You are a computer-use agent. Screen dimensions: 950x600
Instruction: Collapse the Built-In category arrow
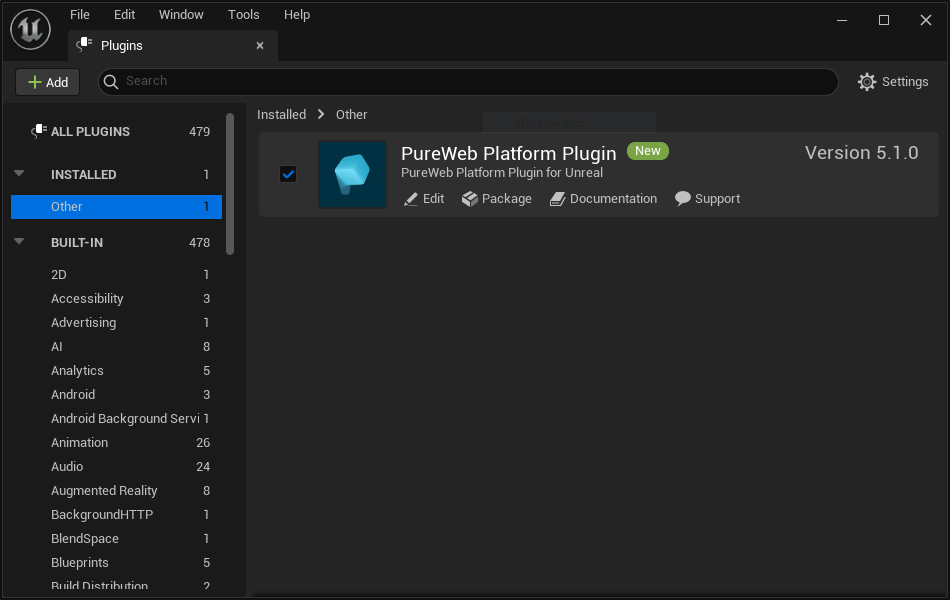coord(19,242)
